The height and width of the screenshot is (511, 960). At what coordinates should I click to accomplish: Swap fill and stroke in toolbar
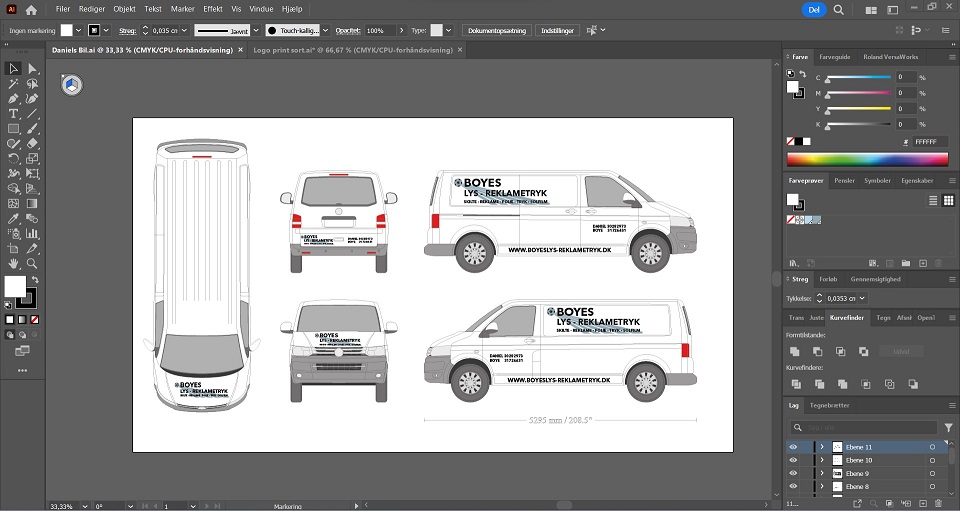tap(36, 280)
